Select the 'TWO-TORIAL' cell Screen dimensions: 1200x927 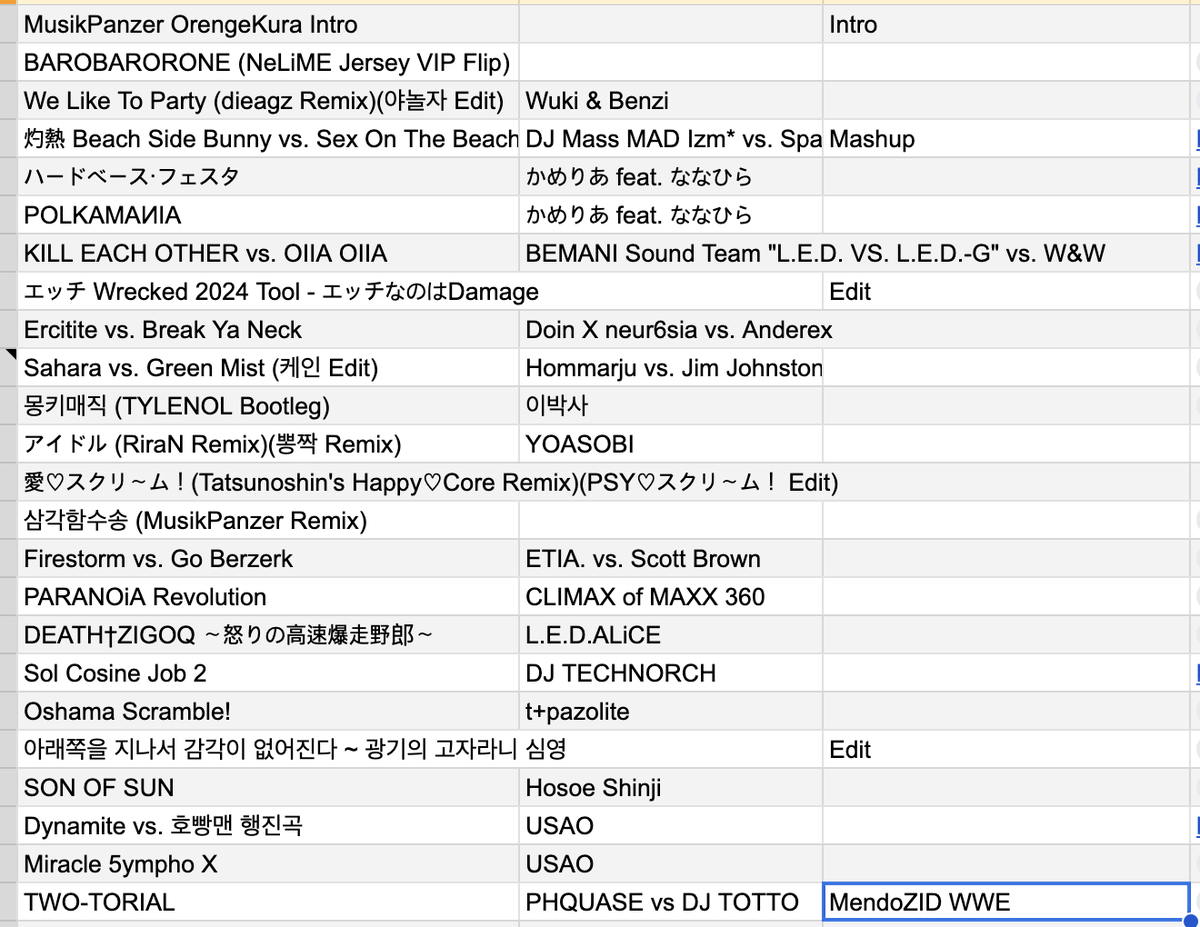click(x=269, y=902)
